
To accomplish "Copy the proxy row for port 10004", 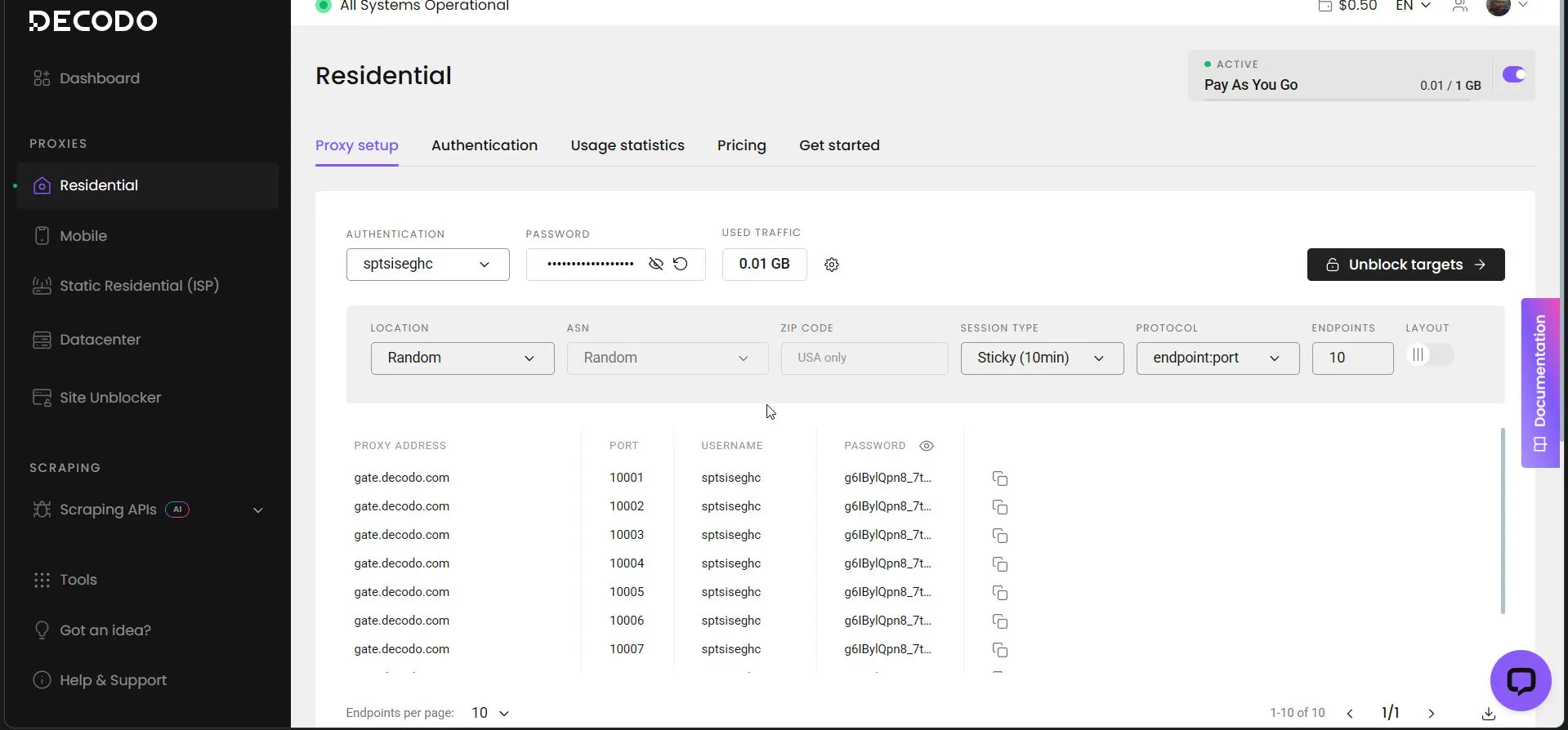I will (999, 564).
